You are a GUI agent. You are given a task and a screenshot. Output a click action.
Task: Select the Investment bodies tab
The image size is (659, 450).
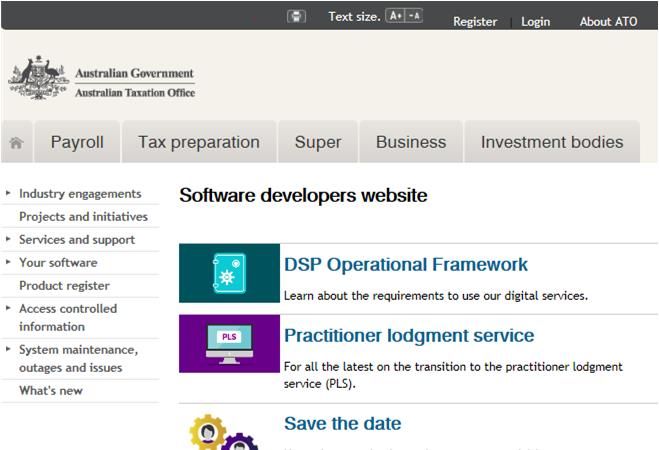(552, 142)
